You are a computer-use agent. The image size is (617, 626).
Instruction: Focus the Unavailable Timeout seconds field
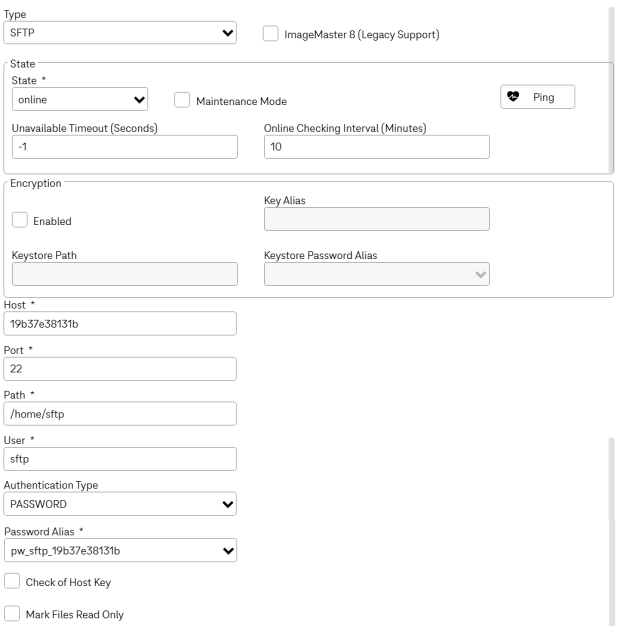tap(125, 147)
